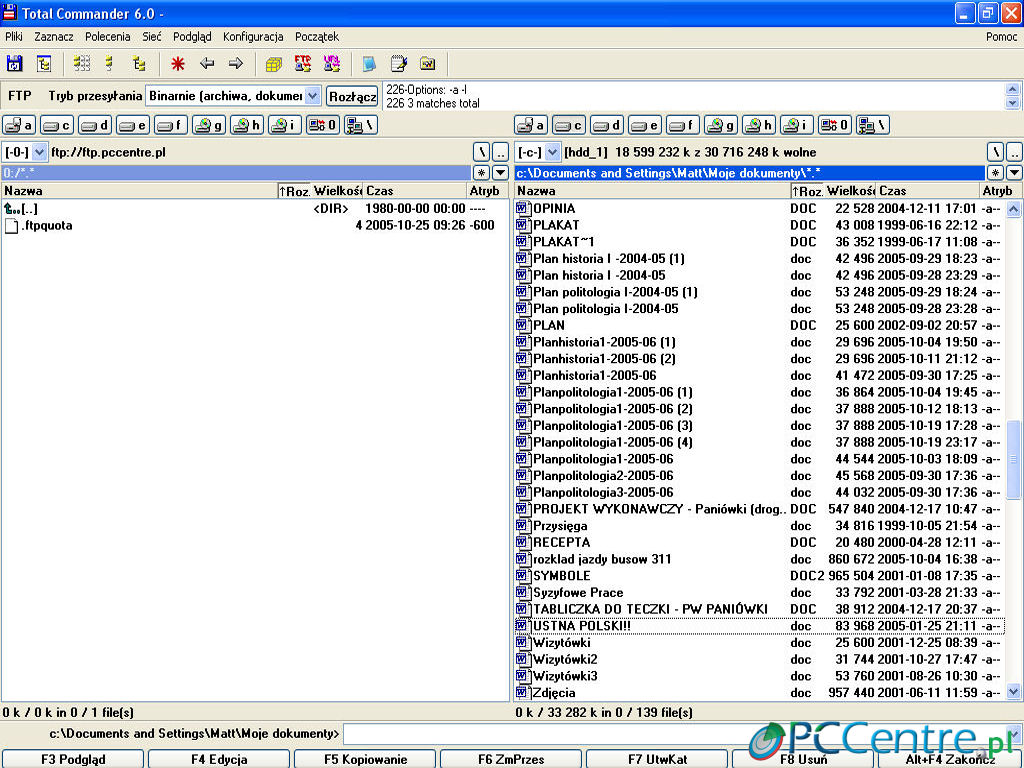Image resolution: width=1024 pixels, height=768 pixels.
Task: Click the left arrow Back toolbar icon
Action: click(x=207, y=64)
